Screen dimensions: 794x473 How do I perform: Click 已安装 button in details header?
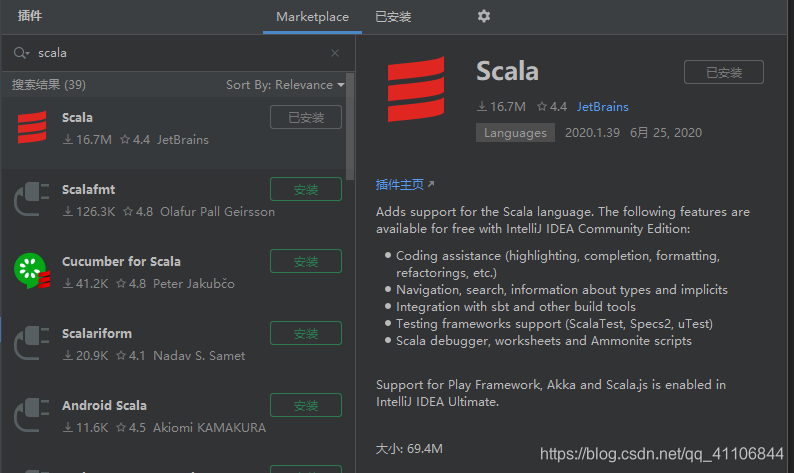724,72
